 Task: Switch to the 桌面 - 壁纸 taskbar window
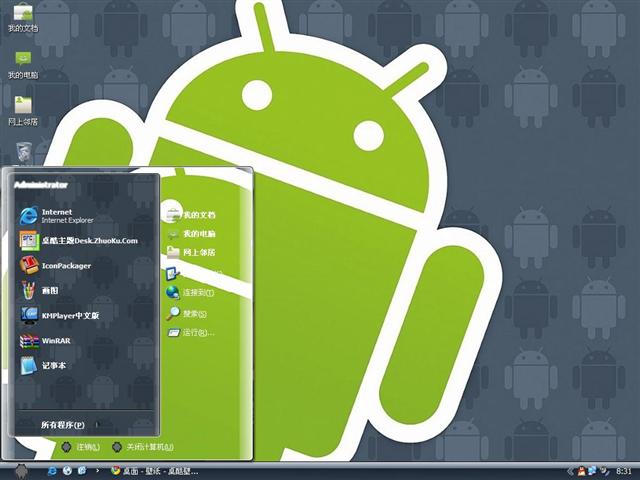[x=155, y=471]
